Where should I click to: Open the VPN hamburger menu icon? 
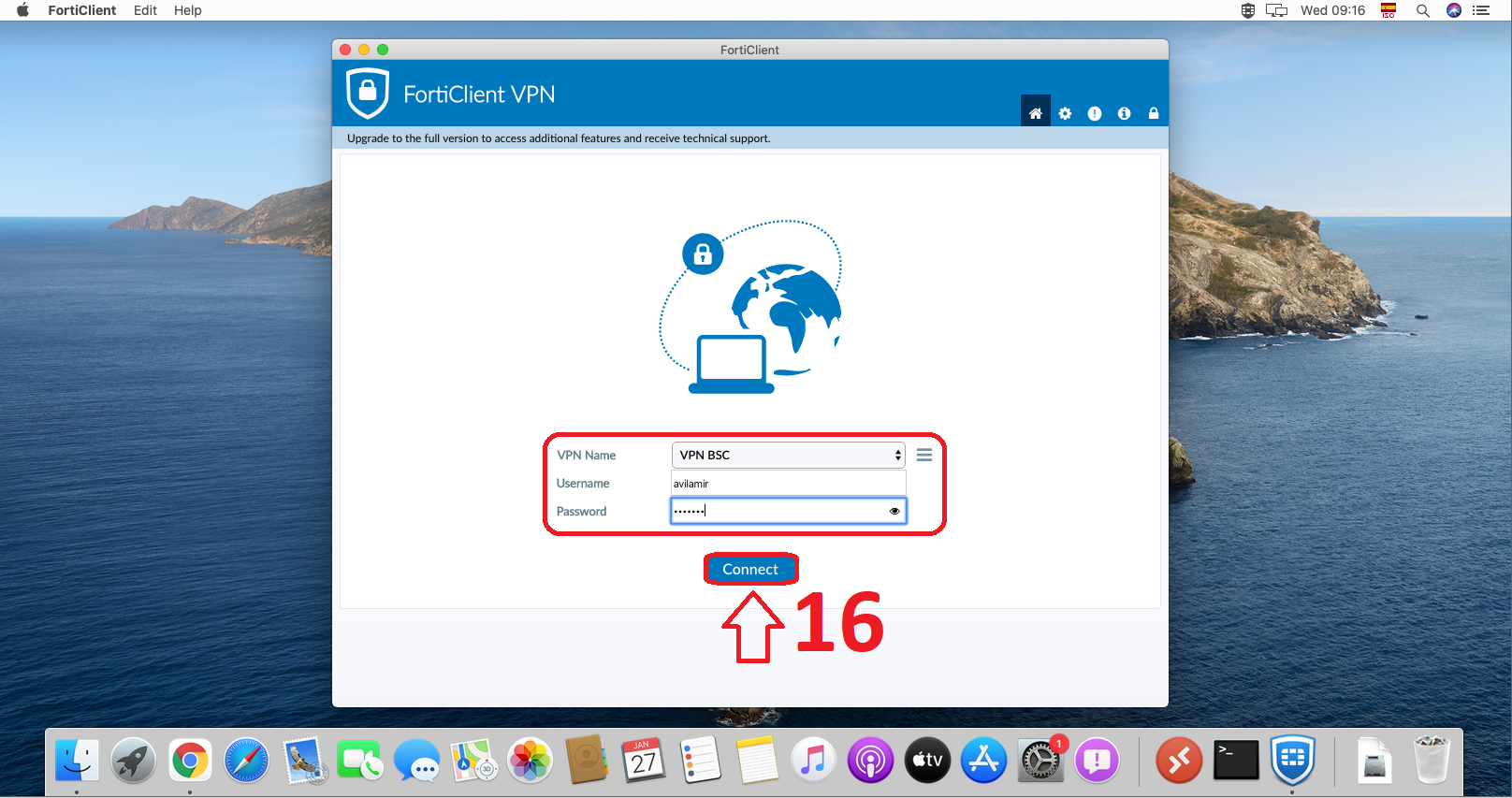(x=924, y=455)
